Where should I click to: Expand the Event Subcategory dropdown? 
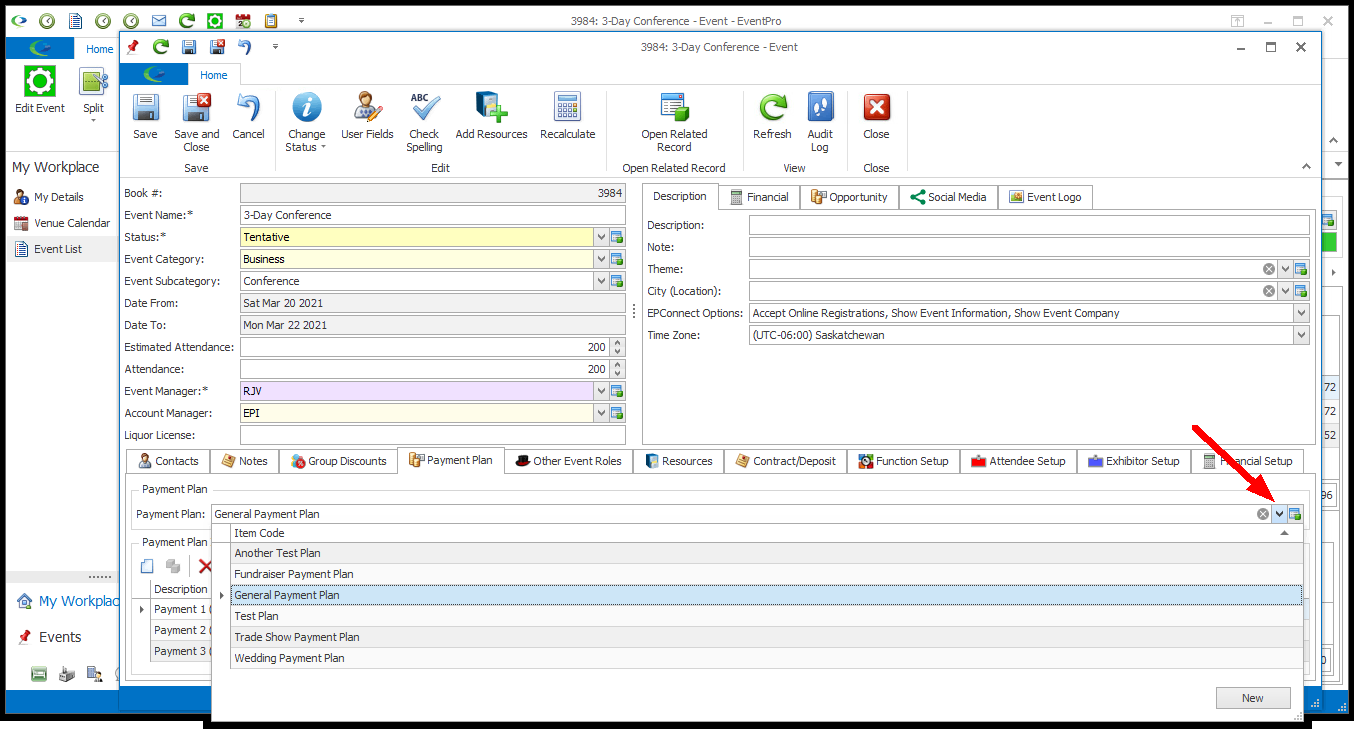tap(601, 281)
